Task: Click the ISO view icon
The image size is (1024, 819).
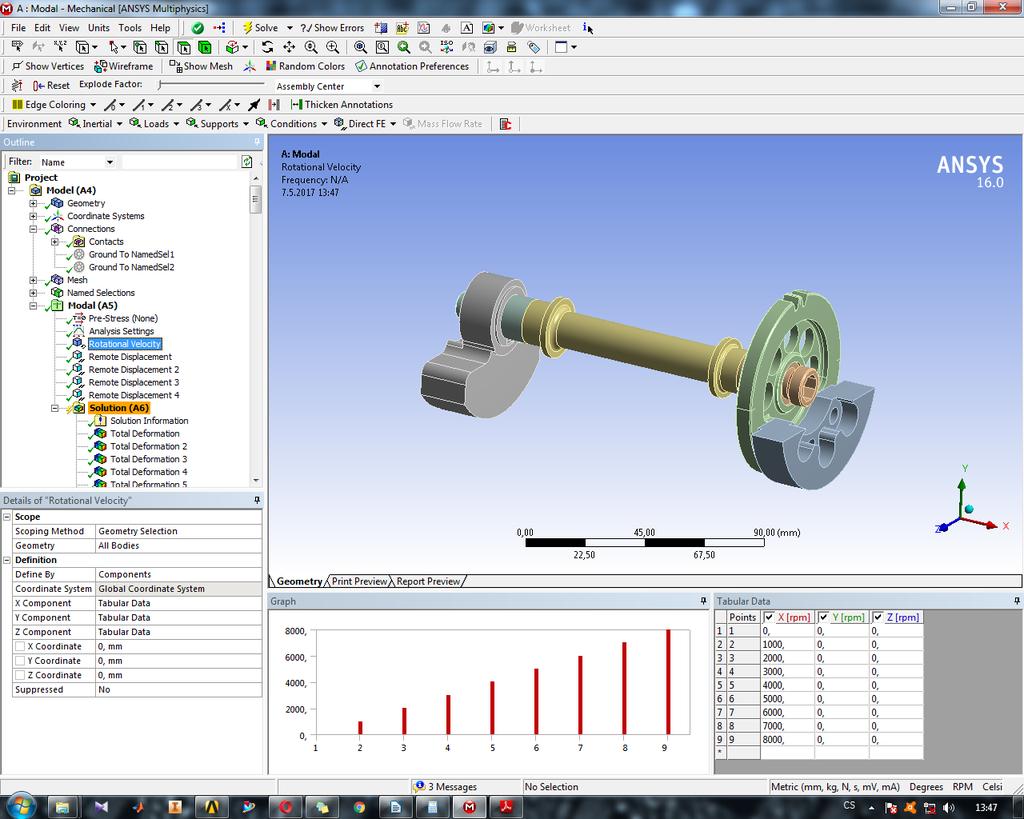Action: tap(447, 47)
